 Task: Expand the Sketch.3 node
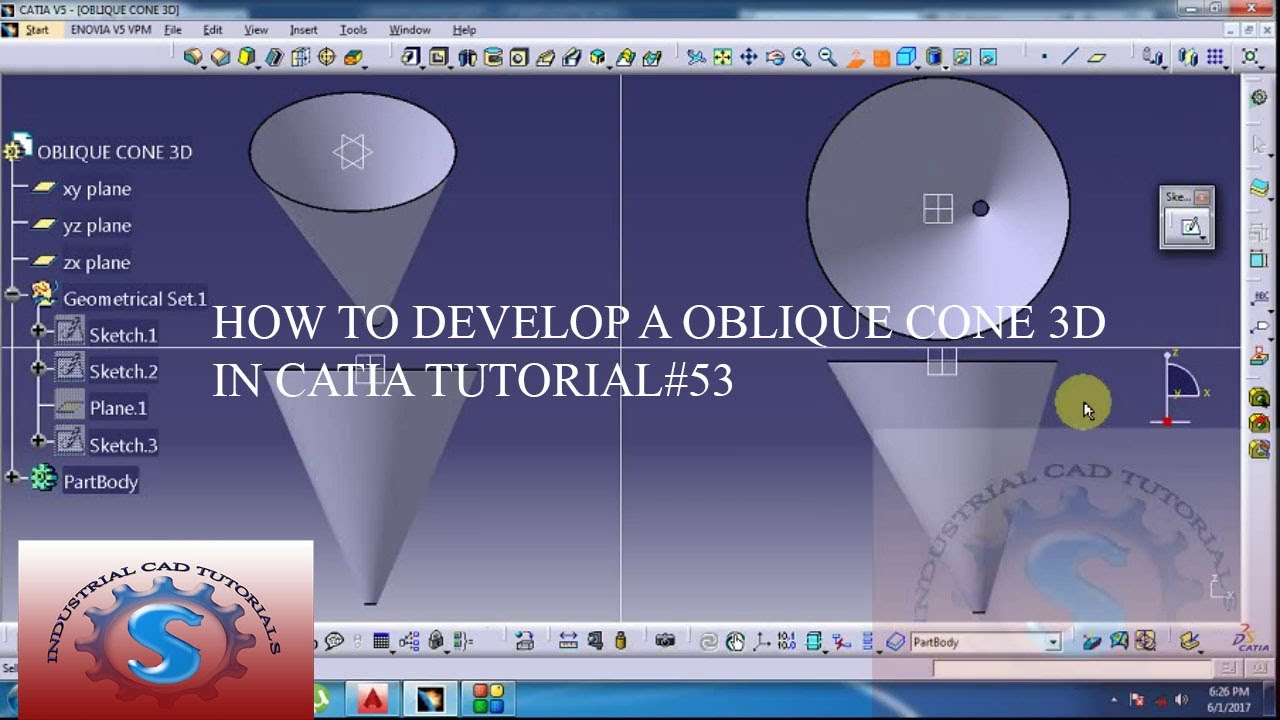(38, 441)
